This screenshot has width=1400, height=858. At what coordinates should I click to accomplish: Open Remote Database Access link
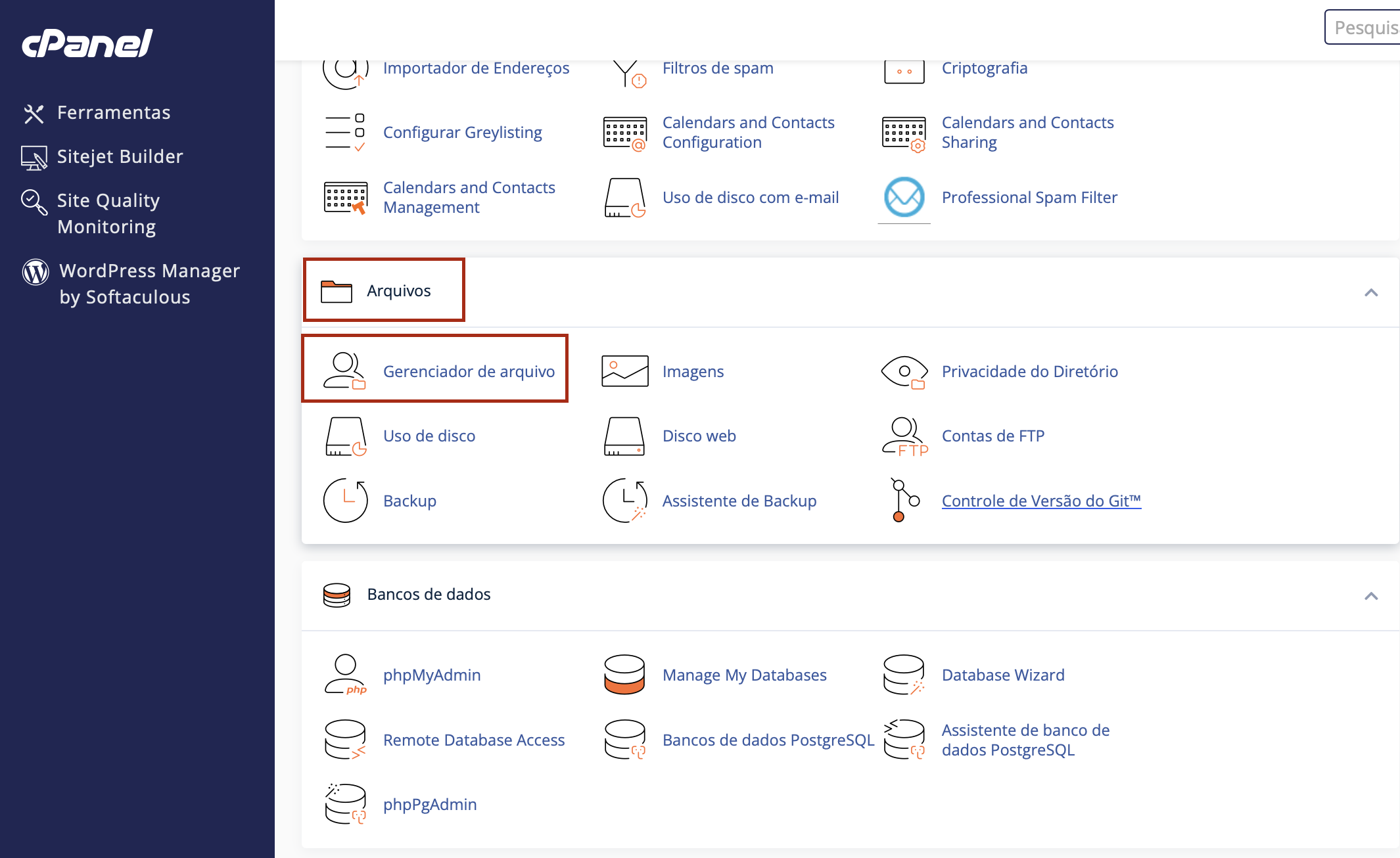pos(474,740)
